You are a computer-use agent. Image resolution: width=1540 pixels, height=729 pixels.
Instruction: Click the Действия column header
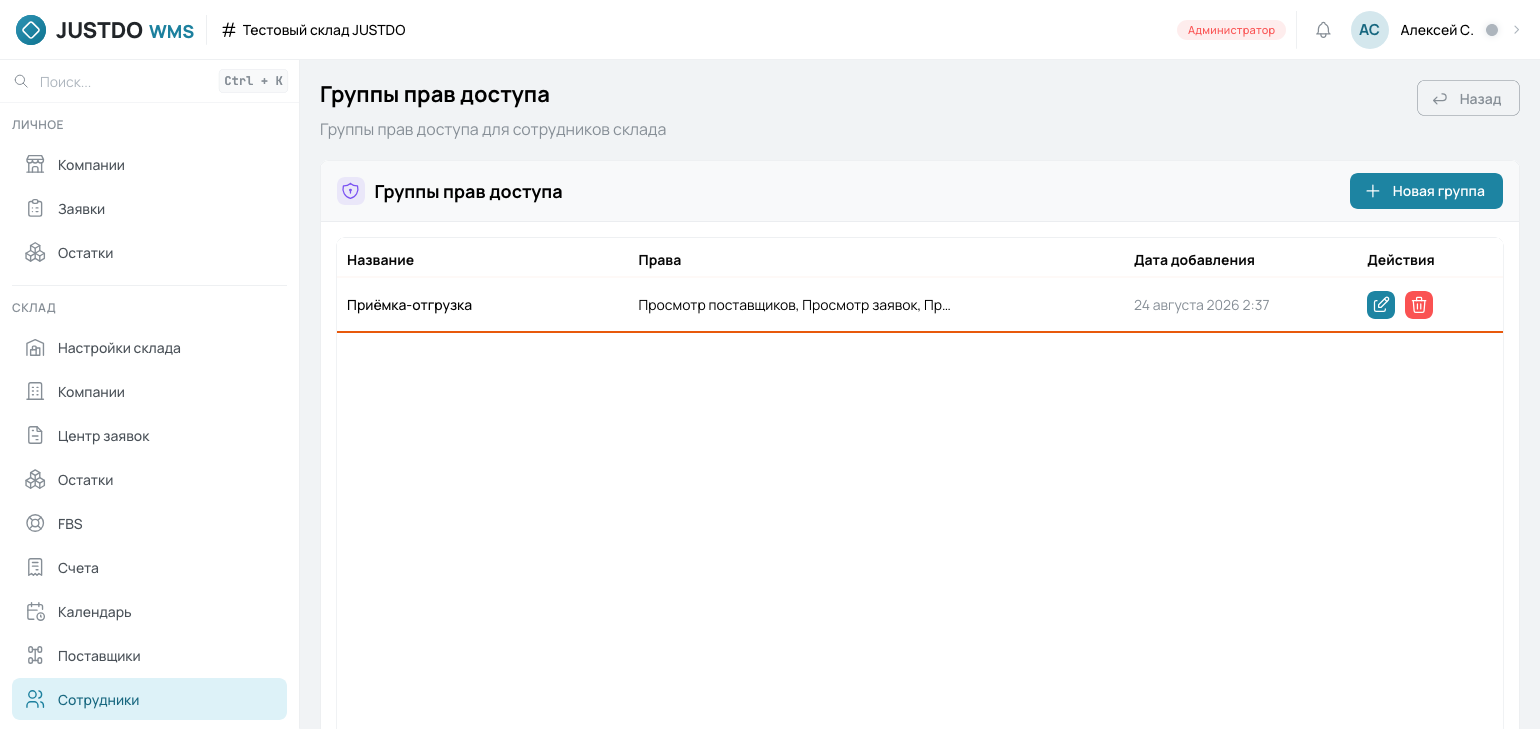[1401, 260]
